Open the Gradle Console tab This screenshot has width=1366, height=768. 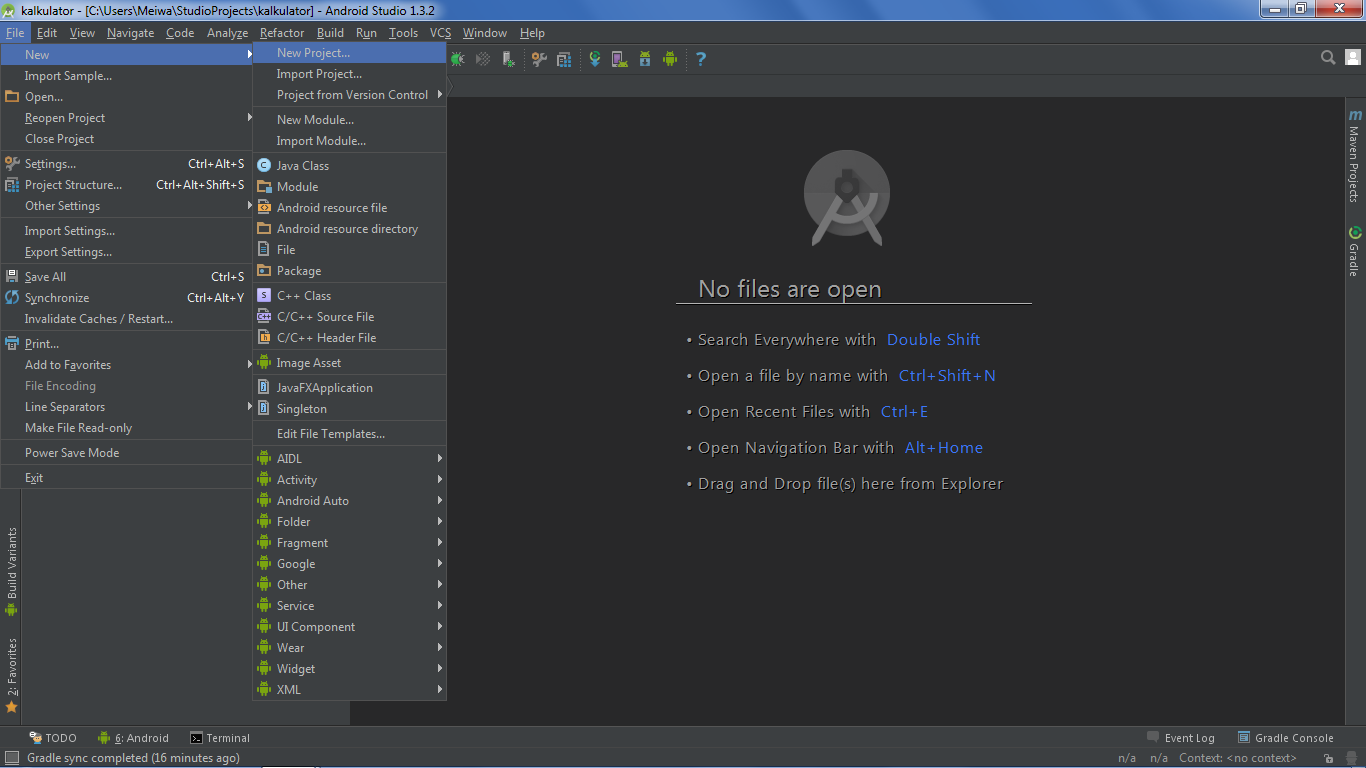1286,738
